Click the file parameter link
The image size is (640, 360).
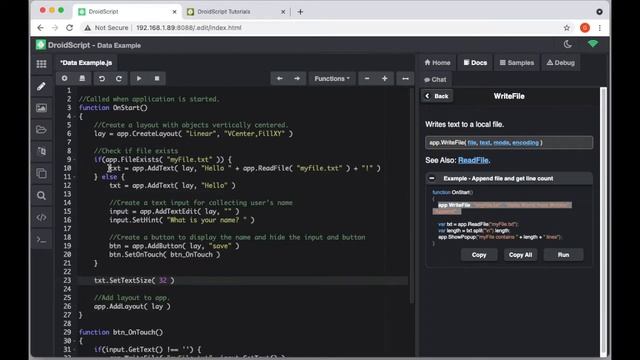472,142
